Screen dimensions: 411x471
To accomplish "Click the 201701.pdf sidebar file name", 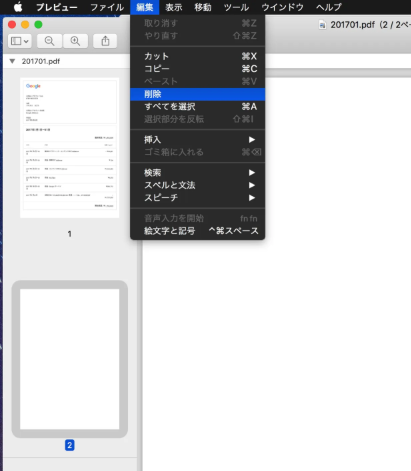I will pos(41,61).
